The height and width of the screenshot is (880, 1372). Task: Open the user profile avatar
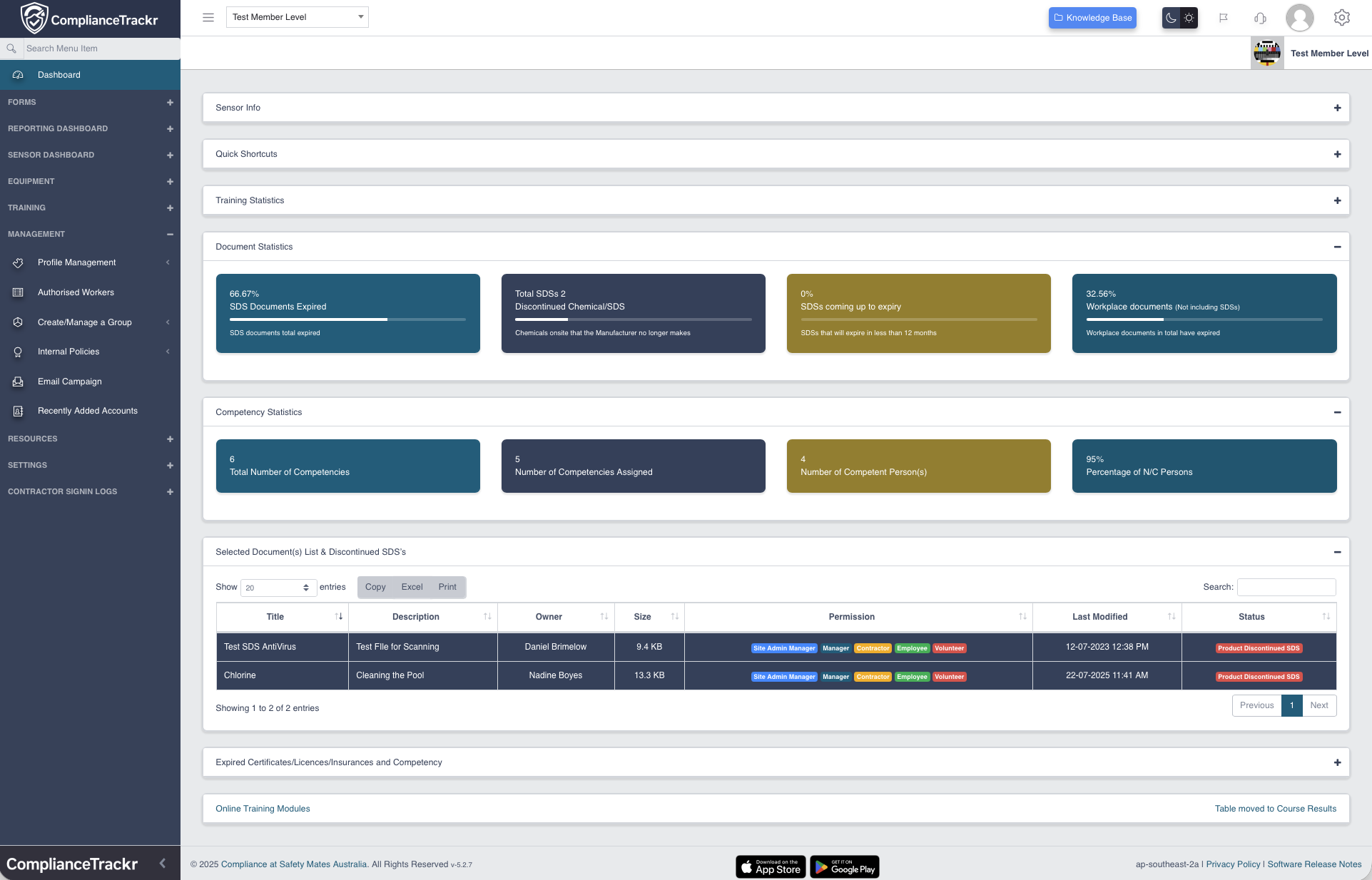coord(1299,18)
